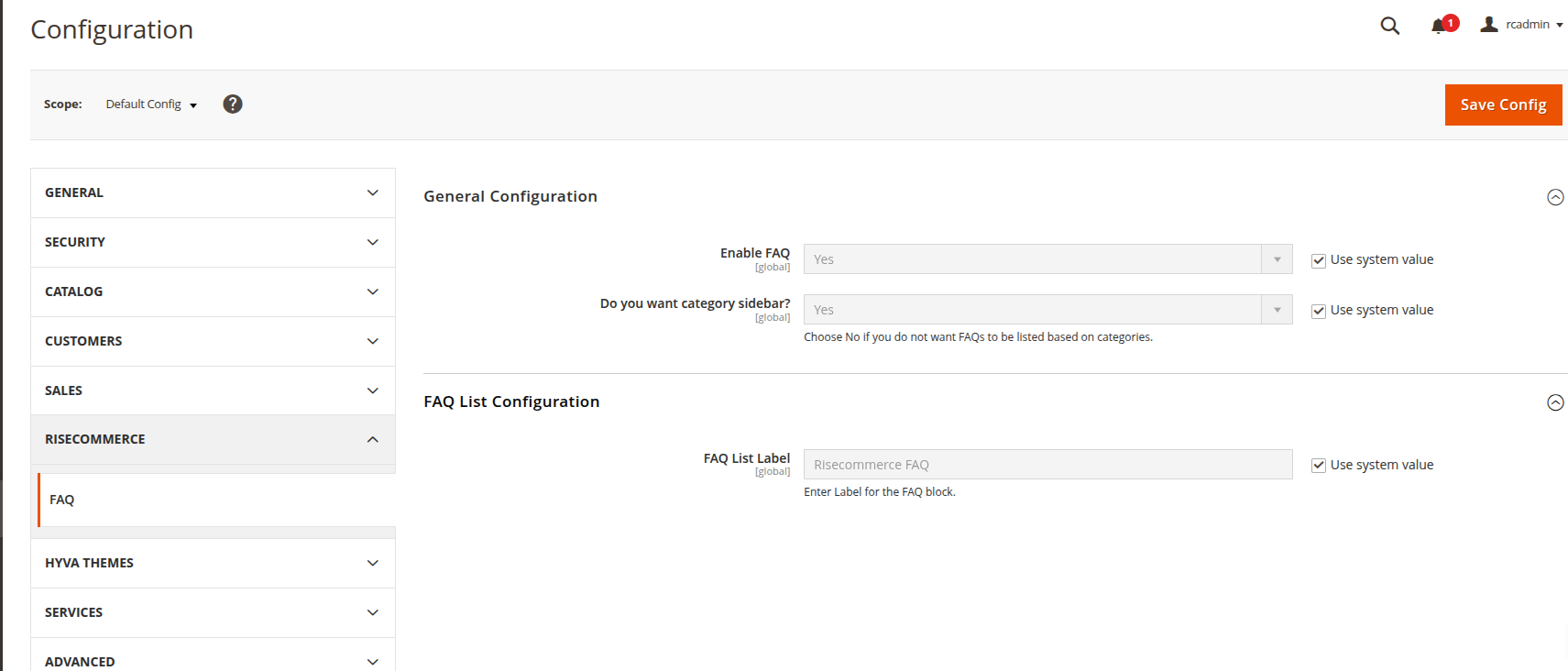This screenshot has width=1568, height=671.
Task: Click the Save Config button
Action: coord(1503,104)
